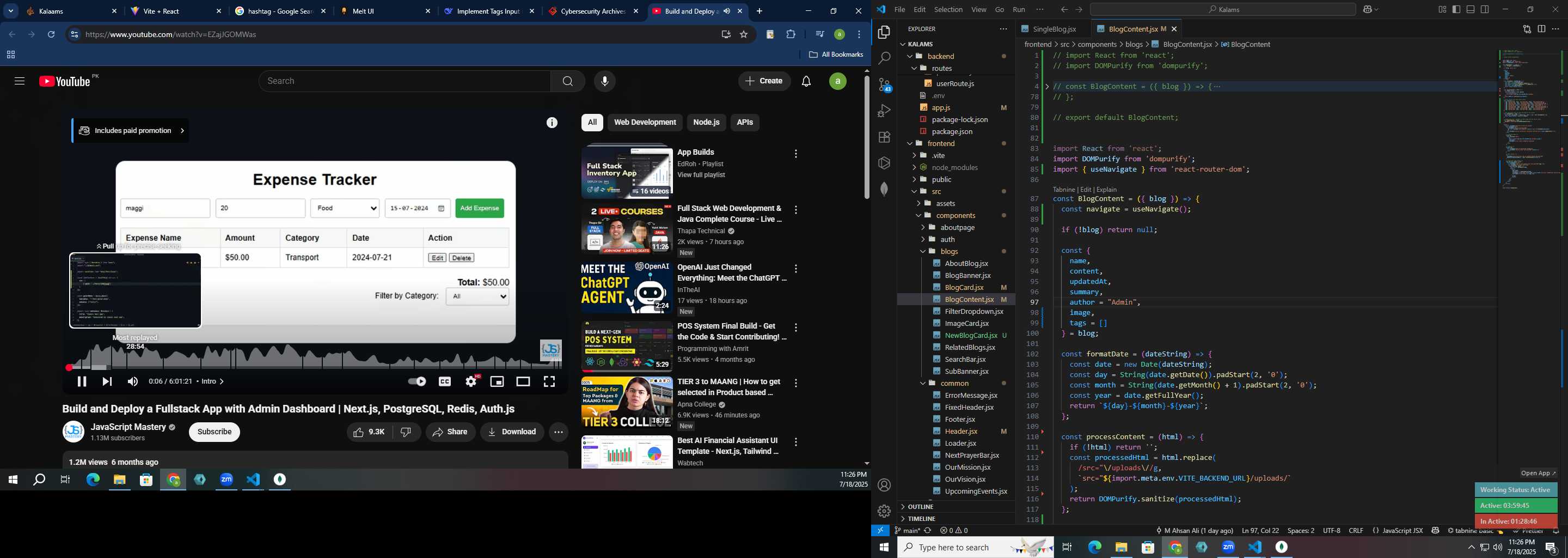
Task: Switch to Vite + React Chrome tab
Action: (x=176, y=11)
